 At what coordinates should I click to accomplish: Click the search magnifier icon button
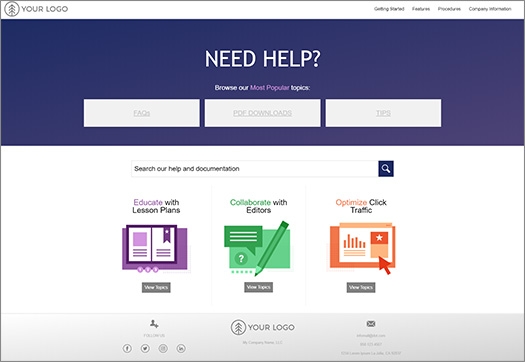click(x=386, y=168)
